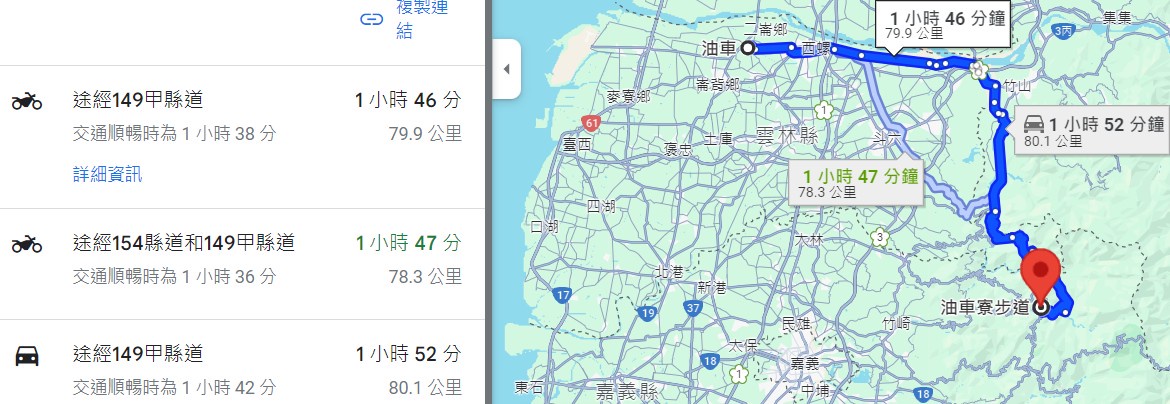Click the 複製連結 text link
Screen dimensions: 1170x404
tap(421, 19)
